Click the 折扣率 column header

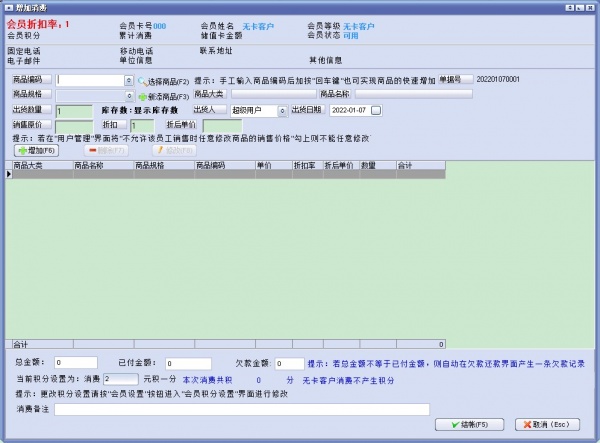click(308, 165)
